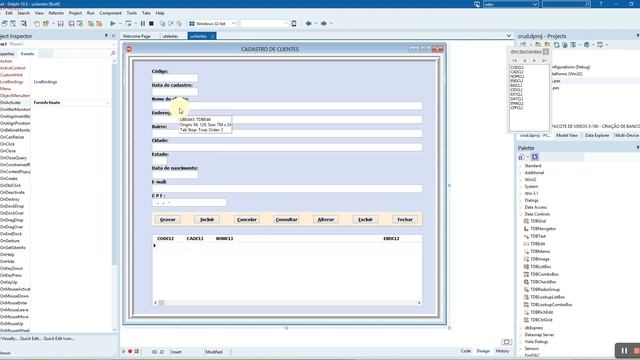Expand the Standard palette category
This screenshot has height=360, width=640.
click(521, 166)
